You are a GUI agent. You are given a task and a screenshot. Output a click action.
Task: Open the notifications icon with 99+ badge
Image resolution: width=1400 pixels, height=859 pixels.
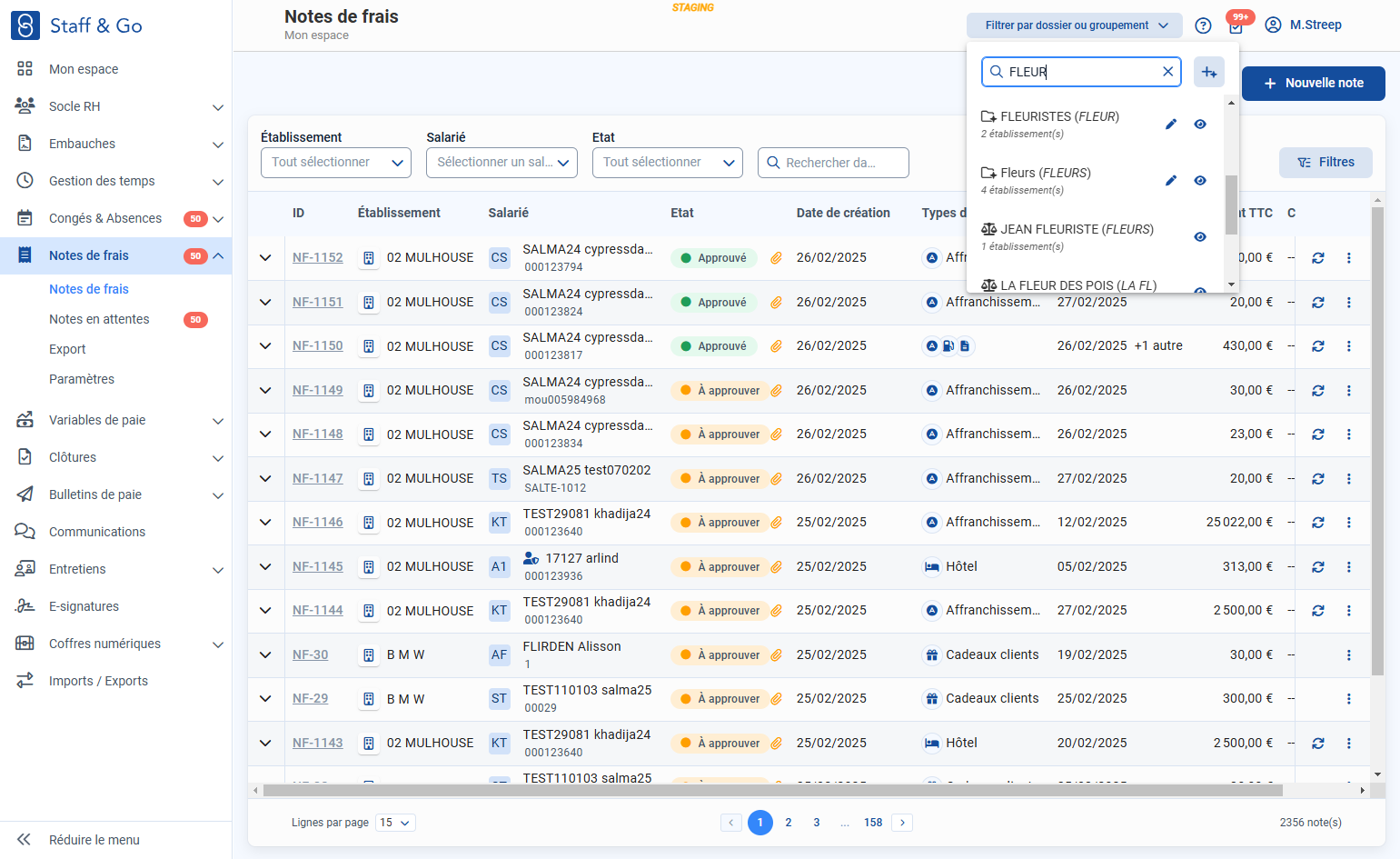pos(1236,25)
